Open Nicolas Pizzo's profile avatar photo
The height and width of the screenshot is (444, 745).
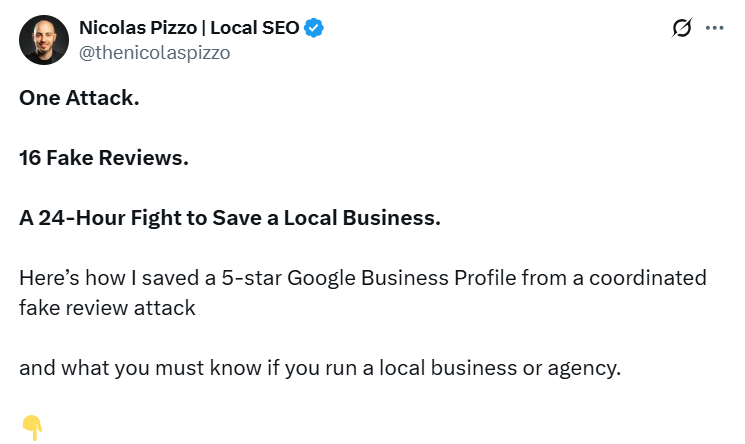pyautogui.click(x=42, y=40)
